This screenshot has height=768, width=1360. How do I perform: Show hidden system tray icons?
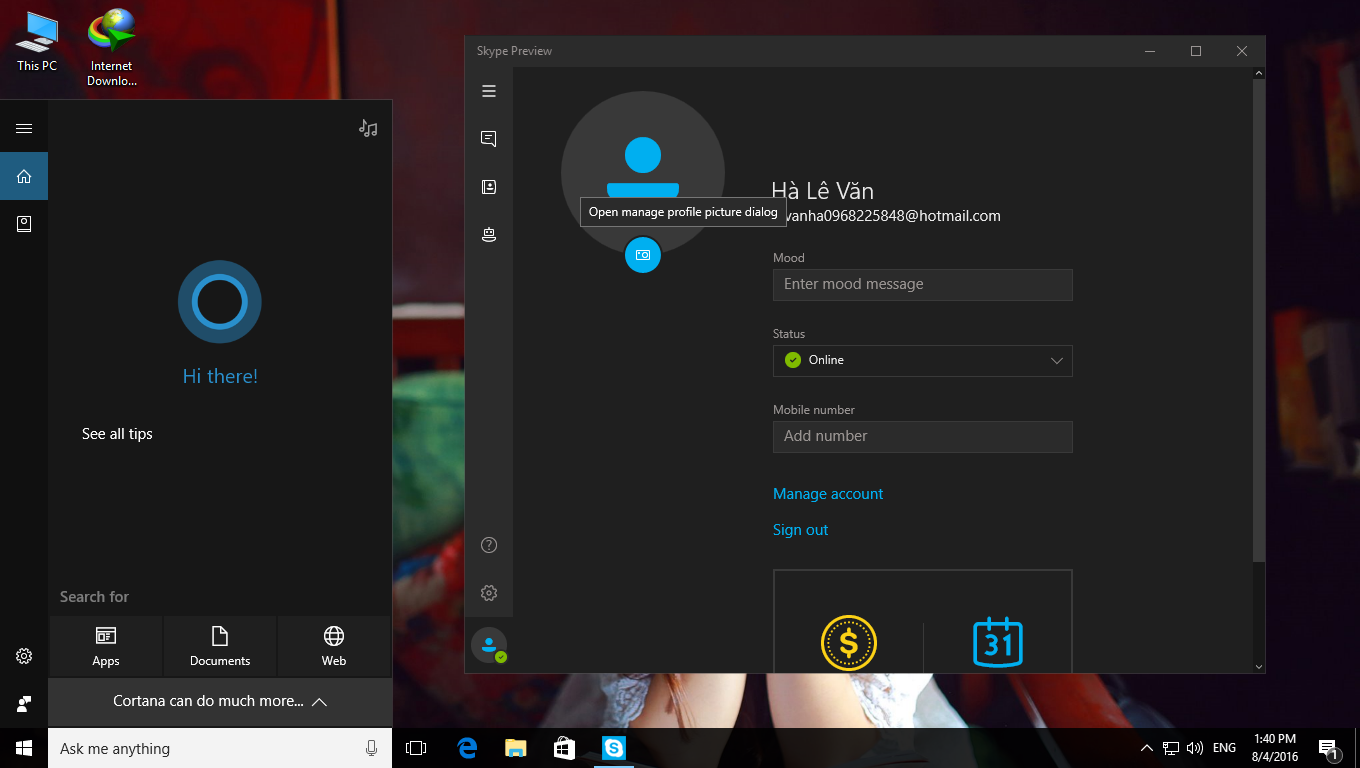(x=1147, y=748)
